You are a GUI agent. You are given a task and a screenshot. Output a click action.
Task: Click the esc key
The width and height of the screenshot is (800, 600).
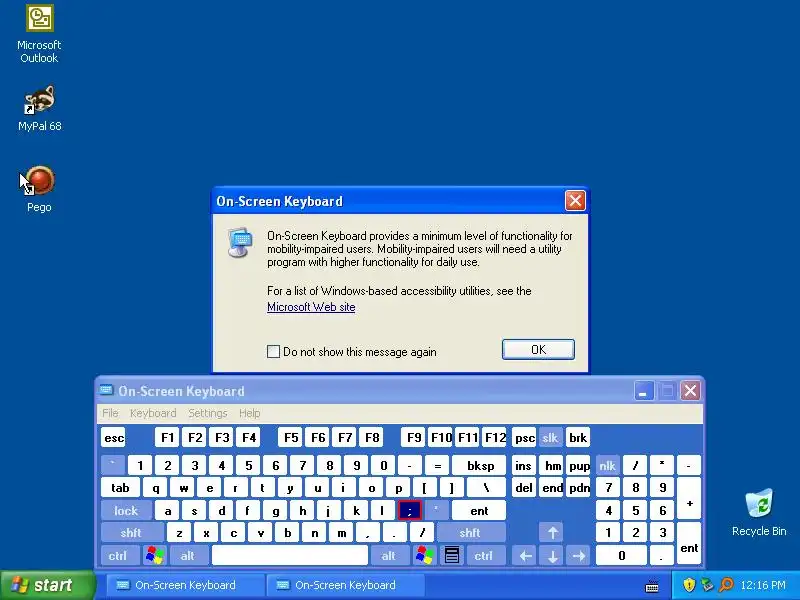click(113, 438)
